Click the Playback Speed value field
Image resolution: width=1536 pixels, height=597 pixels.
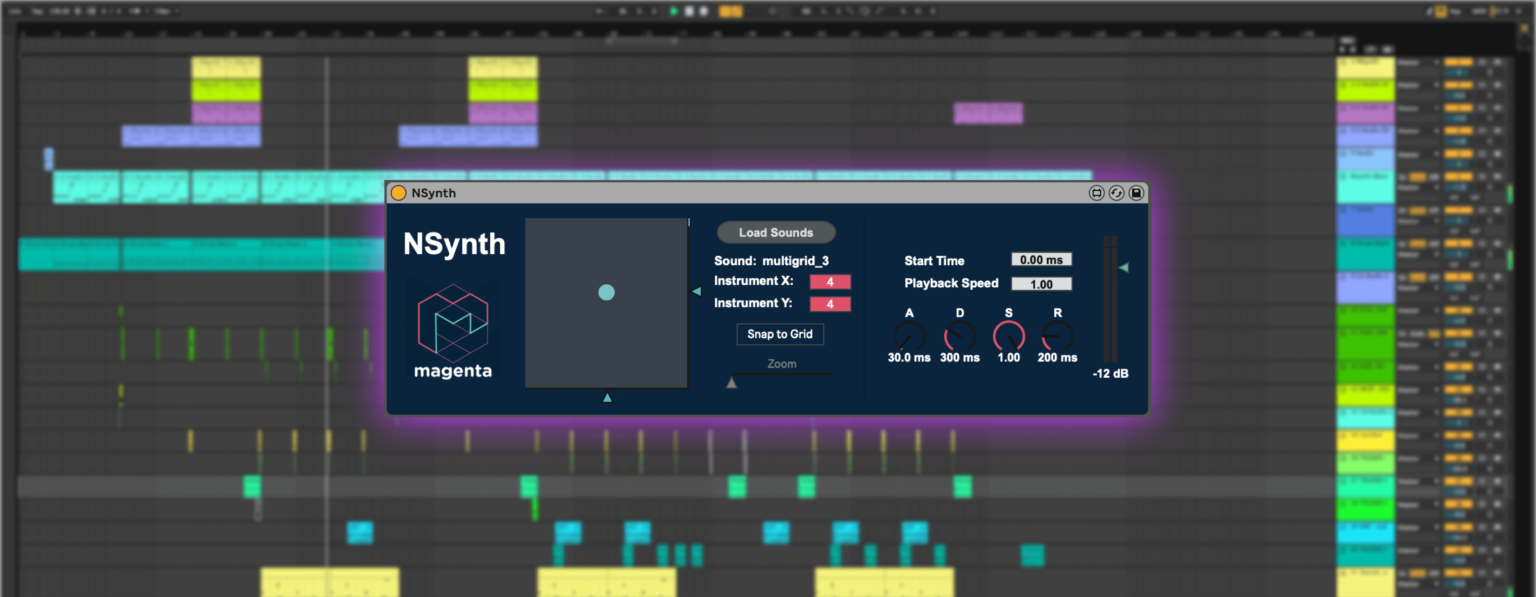coord(1041,284)
